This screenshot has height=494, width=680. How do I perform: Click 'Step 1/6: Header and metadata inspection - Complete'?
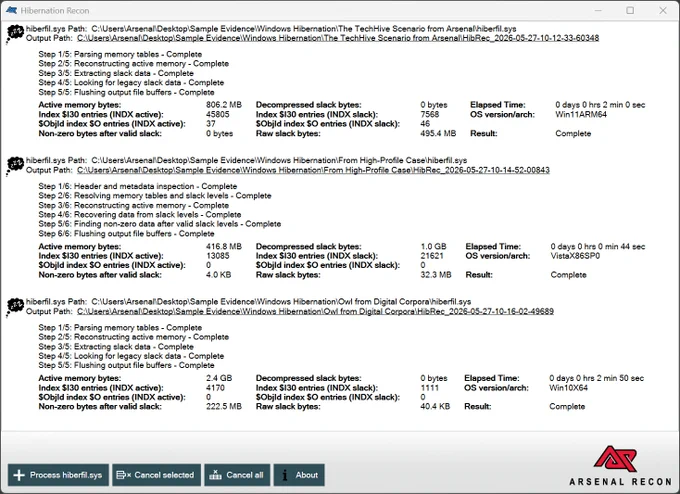pyautogui.click(x=137, y=186)
